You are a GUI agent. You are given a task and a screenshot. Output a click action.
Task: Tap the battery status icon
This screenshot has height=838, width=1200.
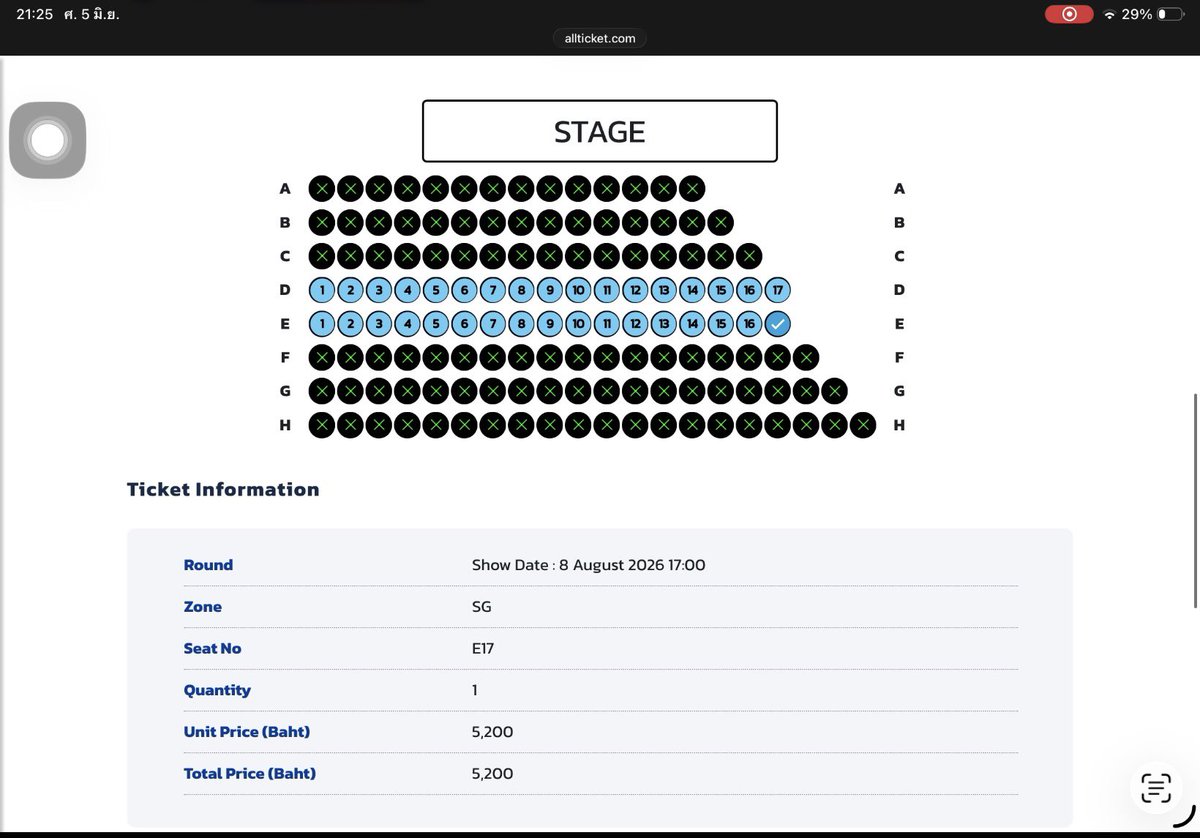pos(1171,14)
